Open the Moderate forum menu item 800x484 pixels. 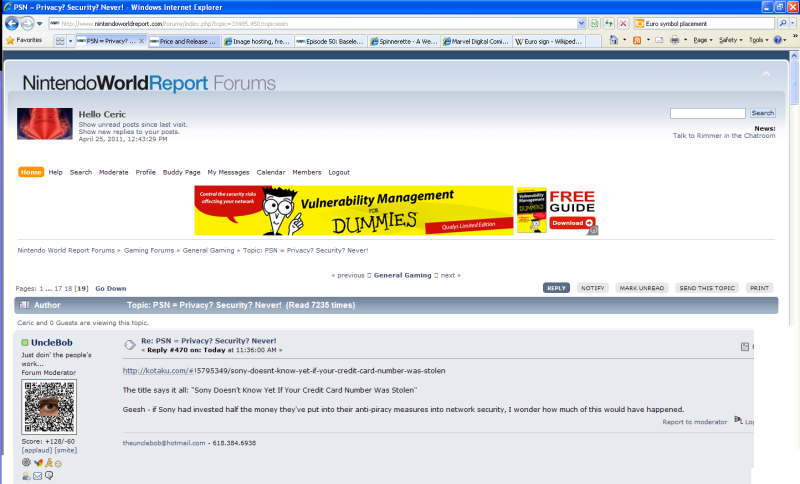[x=113, y=172]
